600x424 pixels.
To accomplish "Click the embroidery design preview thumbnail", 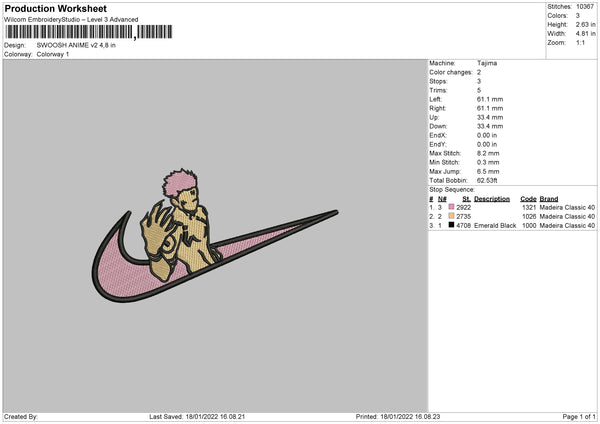I will tap(215, 236).
